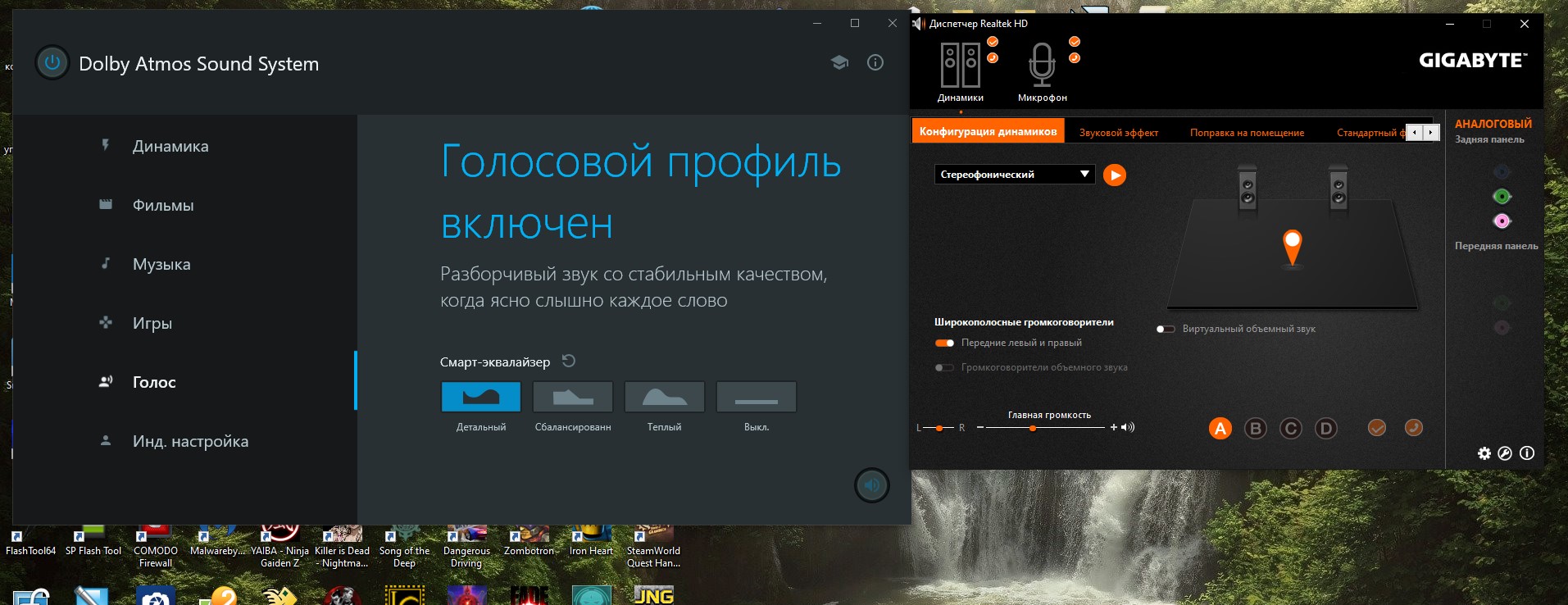Viewport: 1568px width, 605px height.
Task: Set Динамики as default communication device
Action: (993, 58)
